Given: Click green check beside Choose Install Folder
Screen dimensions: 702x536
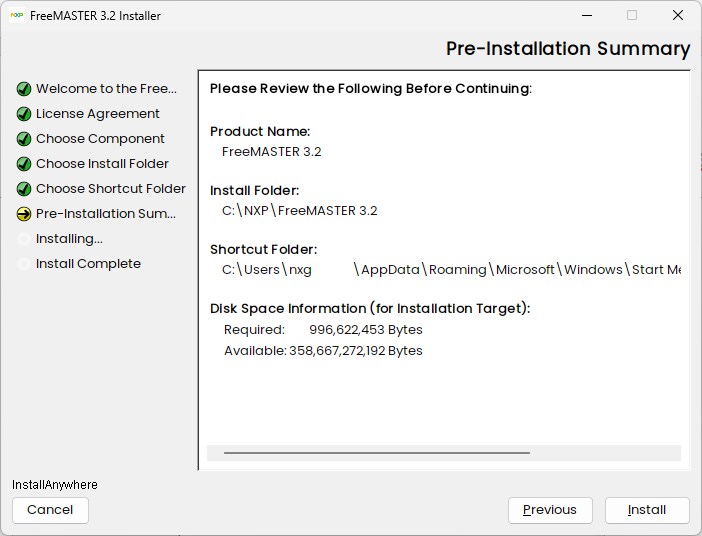Looking at the screenshot, I should point(24,164).
